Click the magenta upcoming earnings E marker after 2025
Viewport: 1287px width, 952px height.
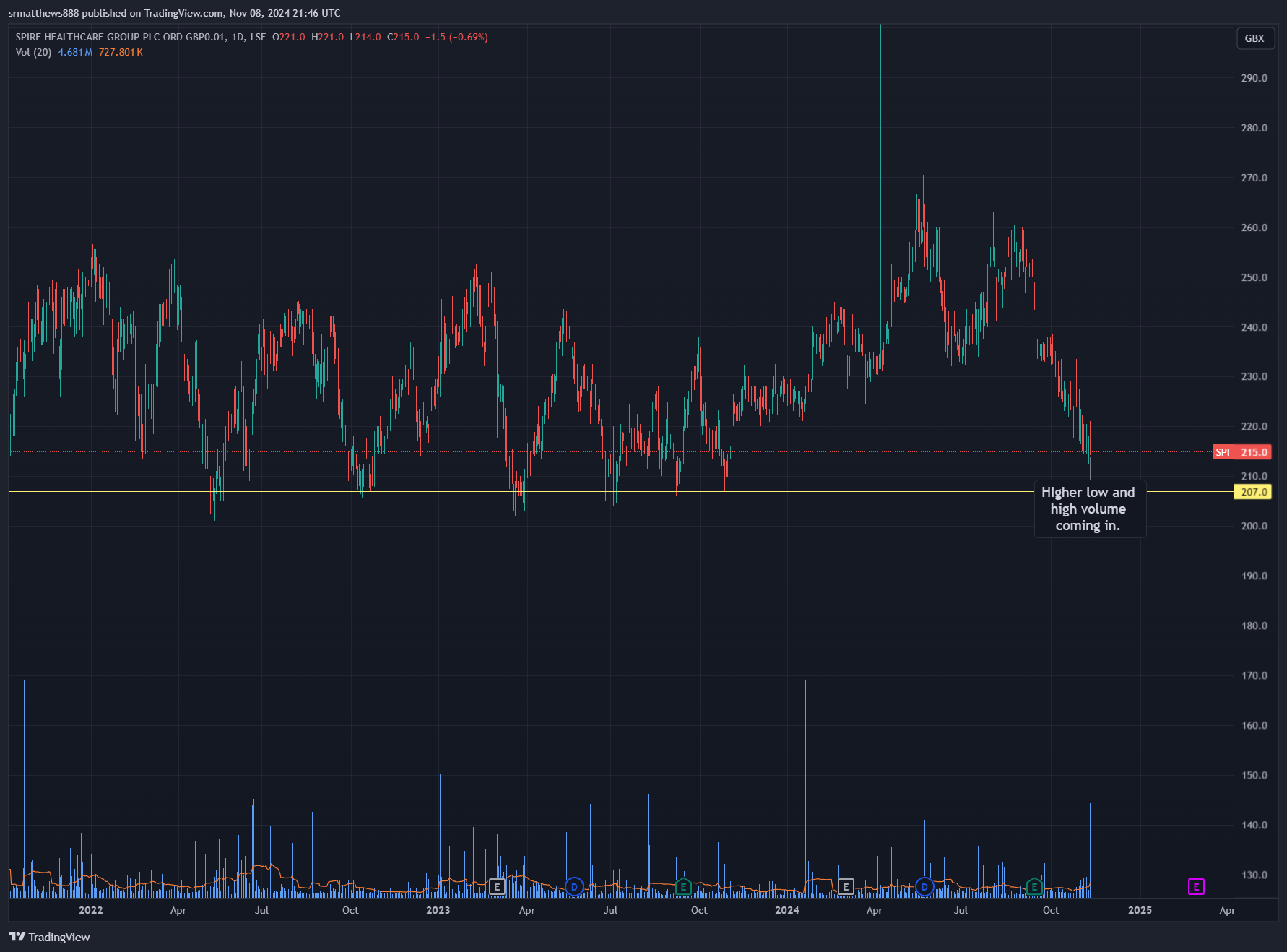pyautogui.click(x=1196, y=886)
